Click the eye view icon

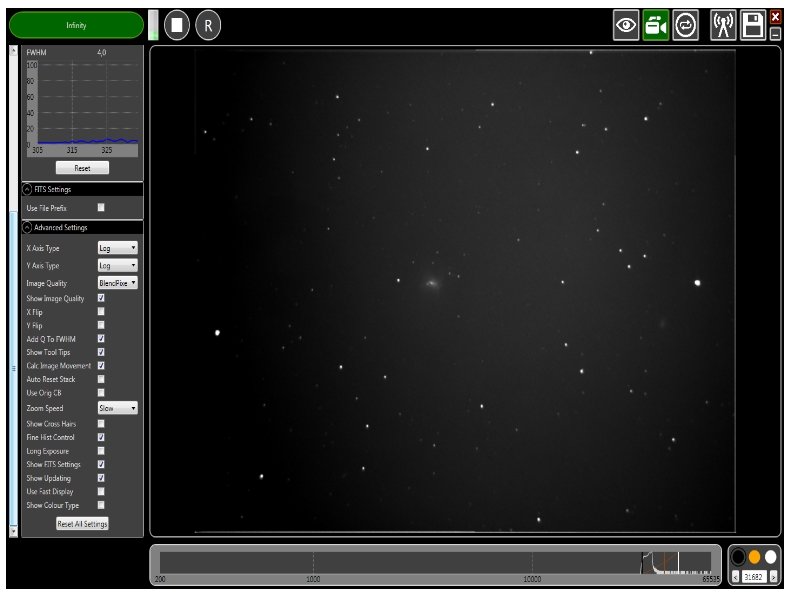[x=626, y=25]
